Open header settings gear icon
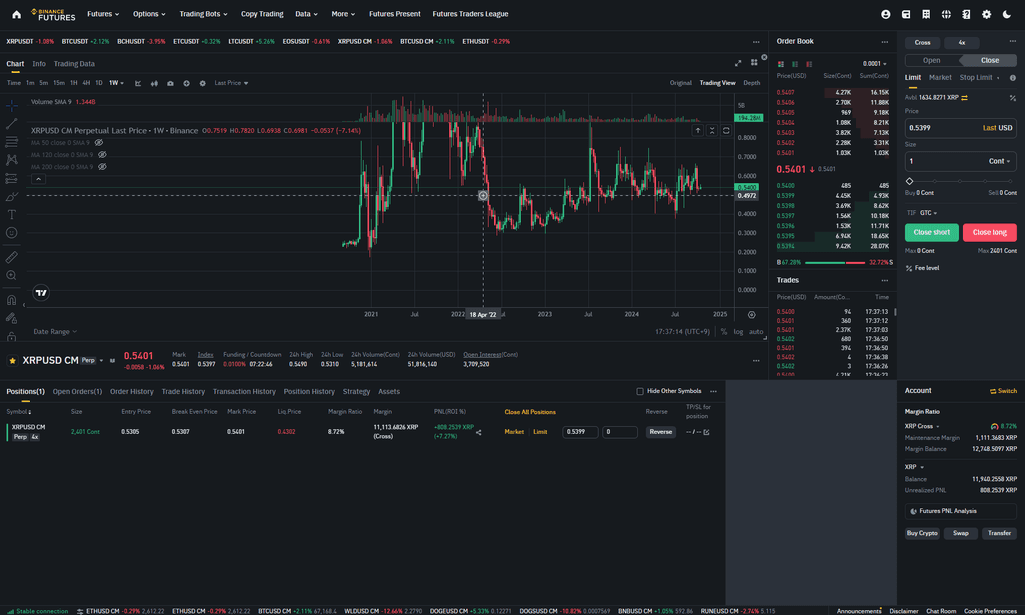 click(x=986, y=14)
